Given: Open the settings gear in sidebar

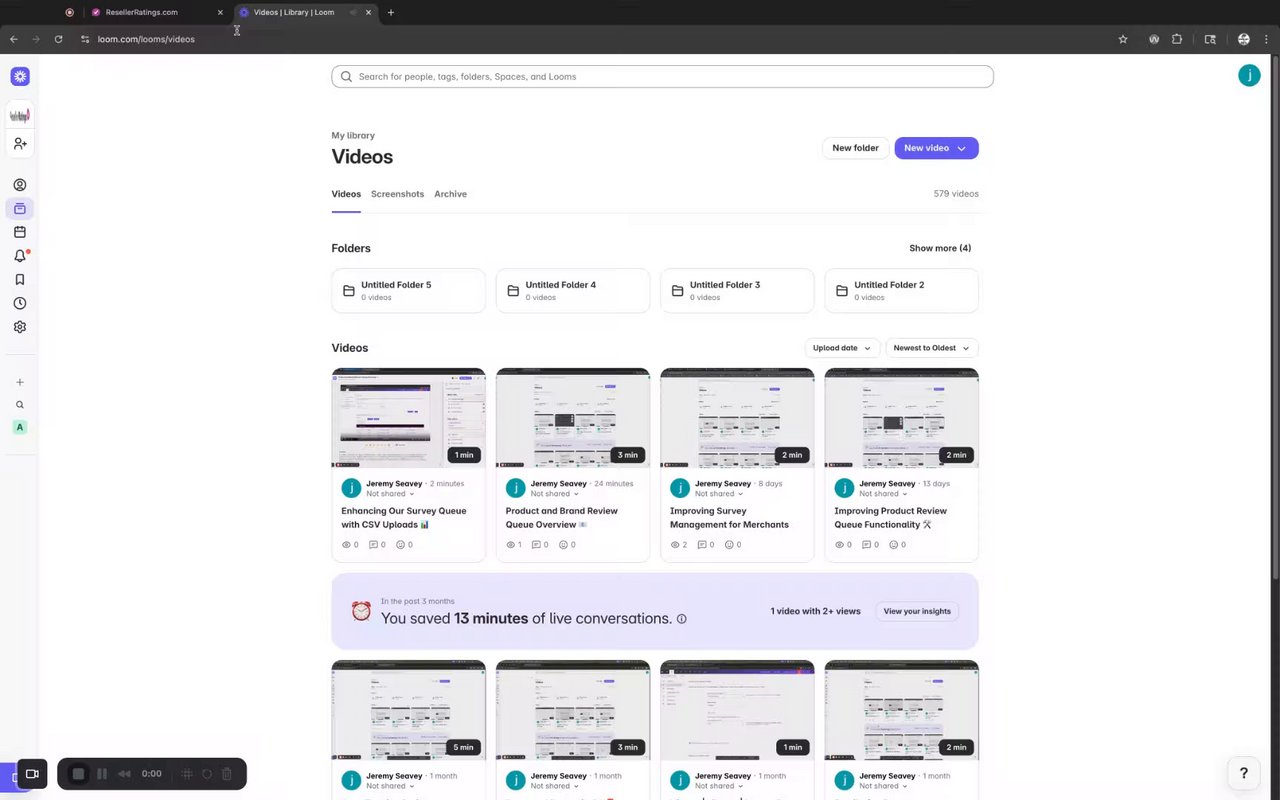Looking at the screenshot, I should pos(20,327).
